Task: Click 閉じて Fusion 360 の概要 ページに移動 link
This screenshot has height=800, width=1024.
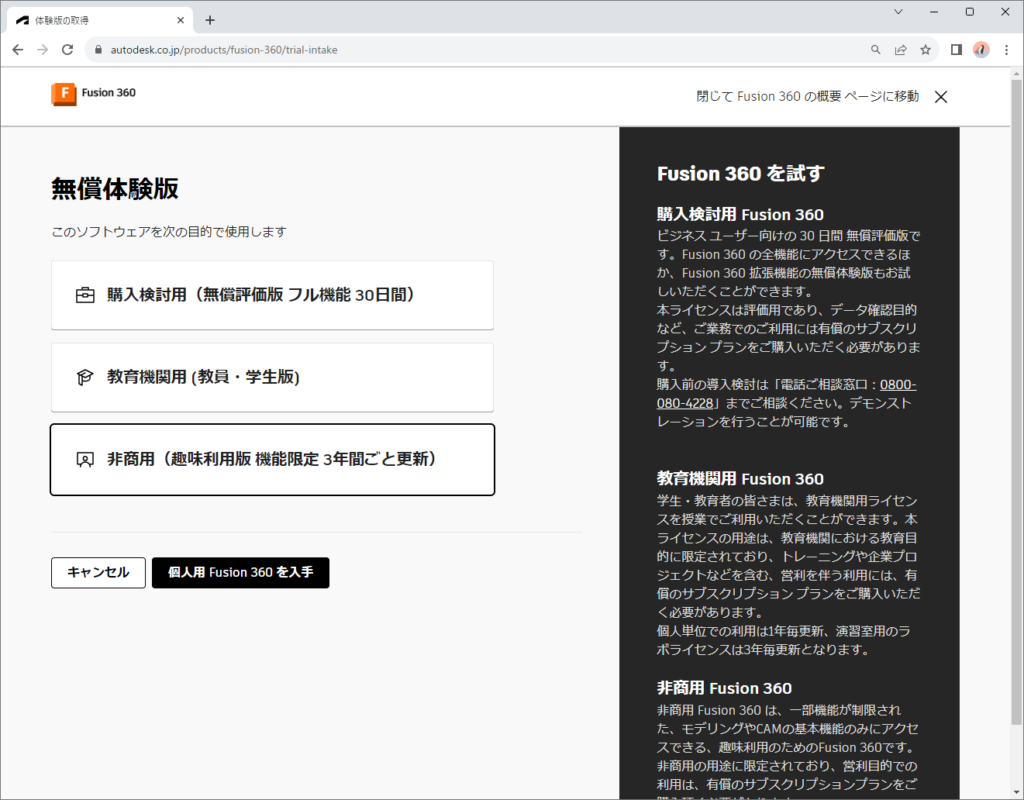Action: coord(807,97)
